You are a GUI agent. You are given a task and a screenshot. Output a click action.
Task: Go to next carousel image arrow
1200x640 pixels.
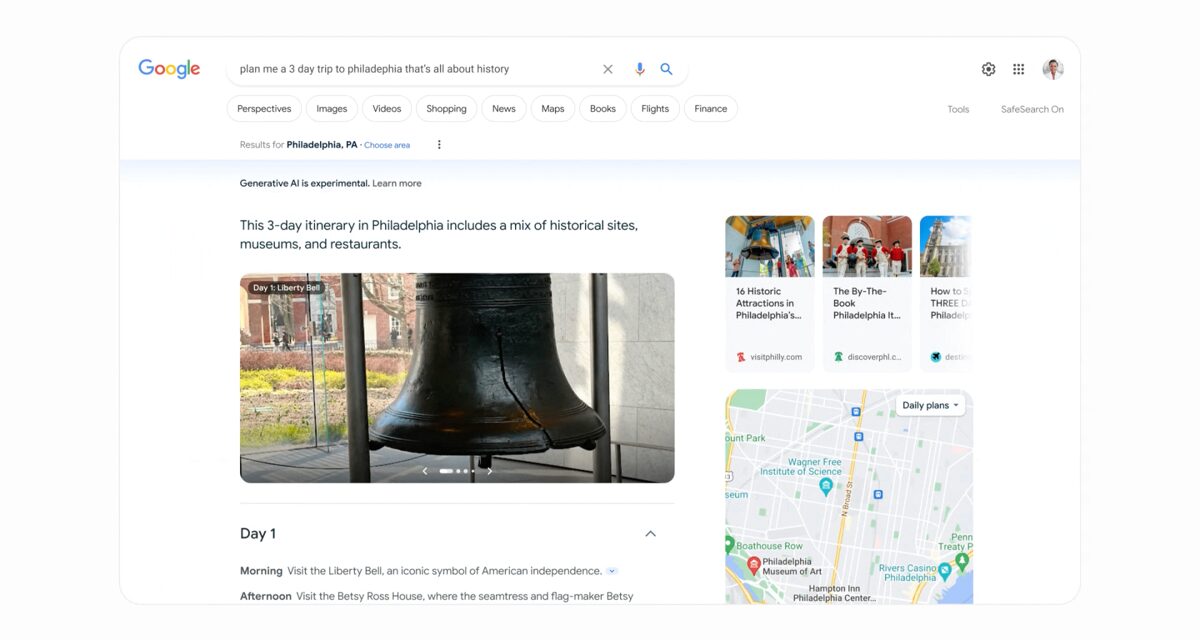pos(489,471)
